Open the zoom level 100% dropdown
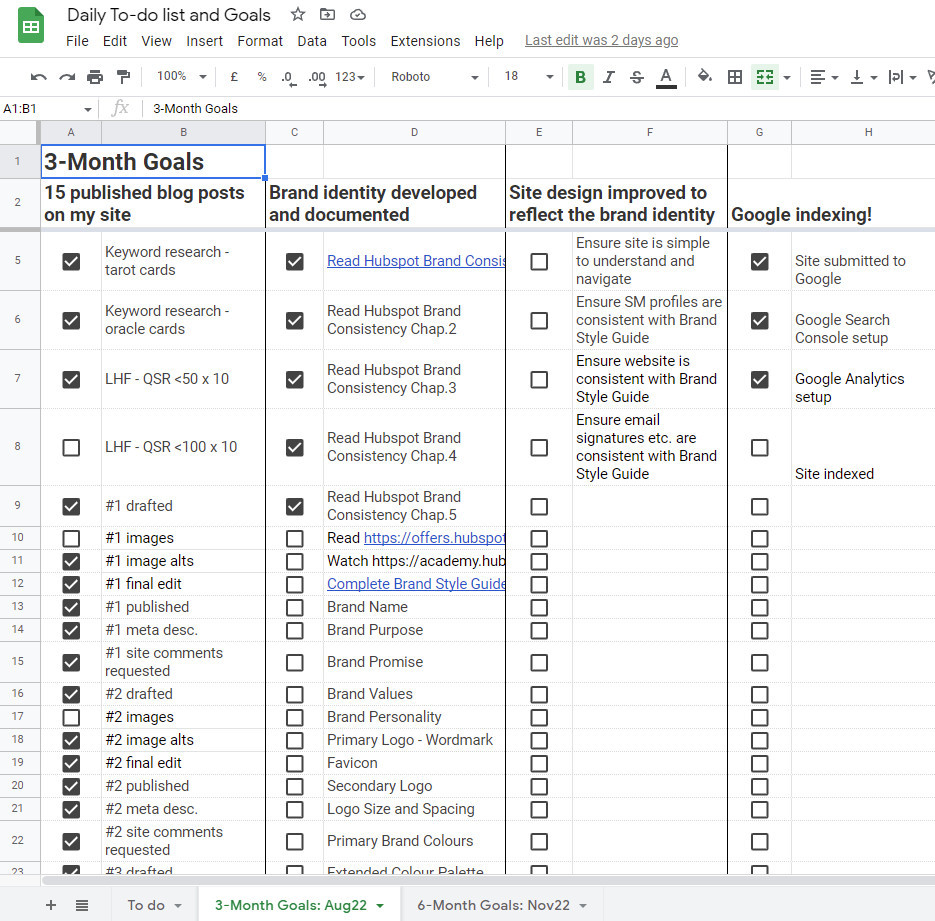 181,77
